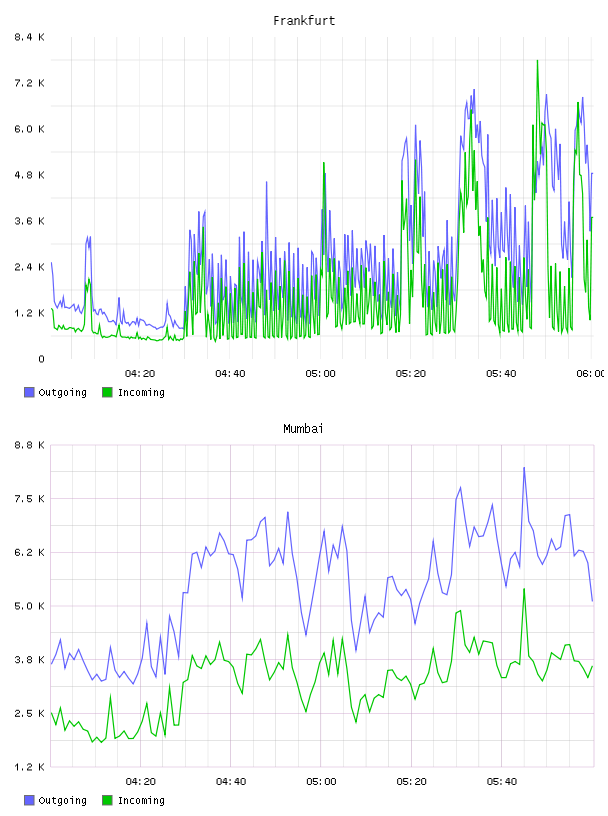Screen dimensions: 608x816
Task: Click the 6.0 K axis label in Frankfurt
Action: [29, 129]
